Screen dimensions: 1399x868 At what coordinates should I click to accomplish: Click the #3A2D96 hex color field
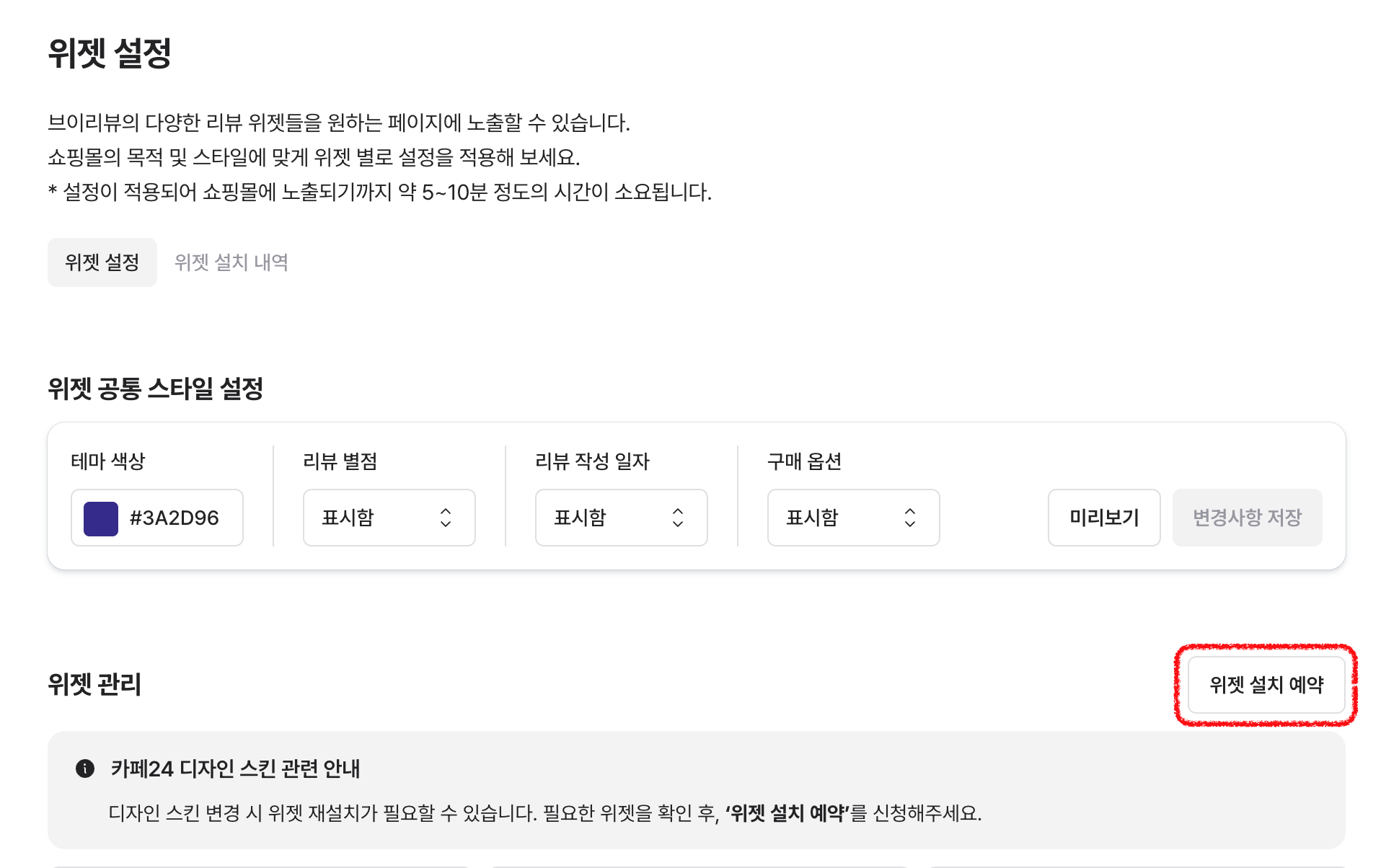click(x=174, y=518)
